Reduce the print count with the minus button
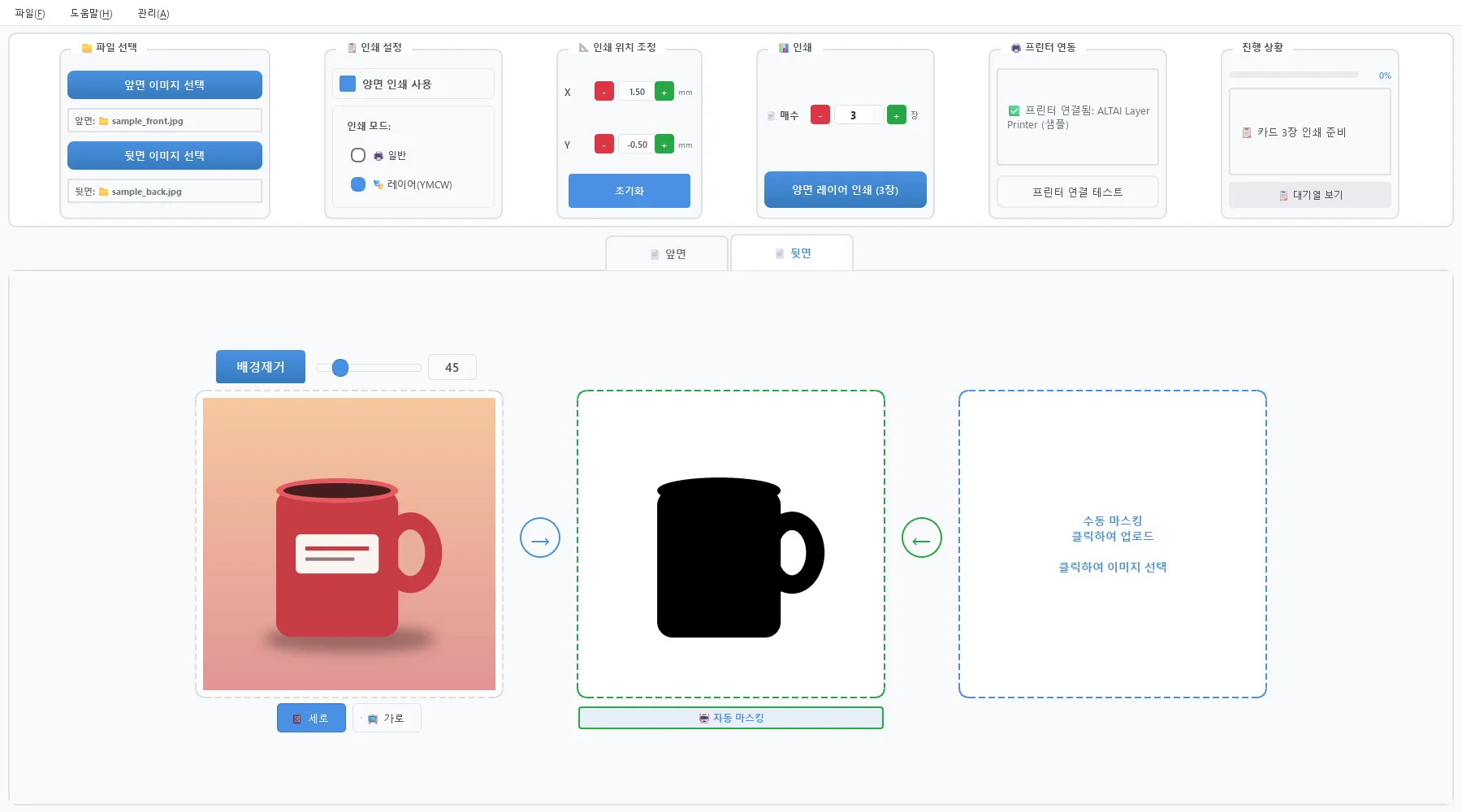Viewport: 1462px width, 812px height. click(820, 115)
